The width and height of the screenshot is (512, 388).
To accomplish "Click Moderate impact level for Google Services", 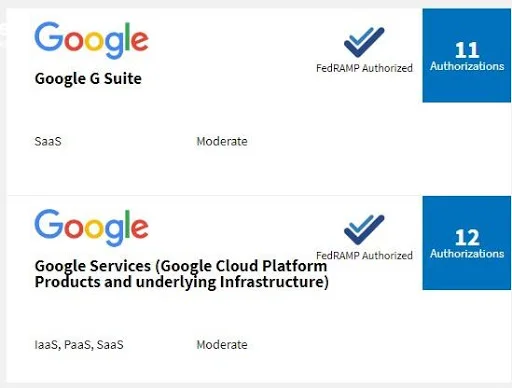I will [222, 345].
